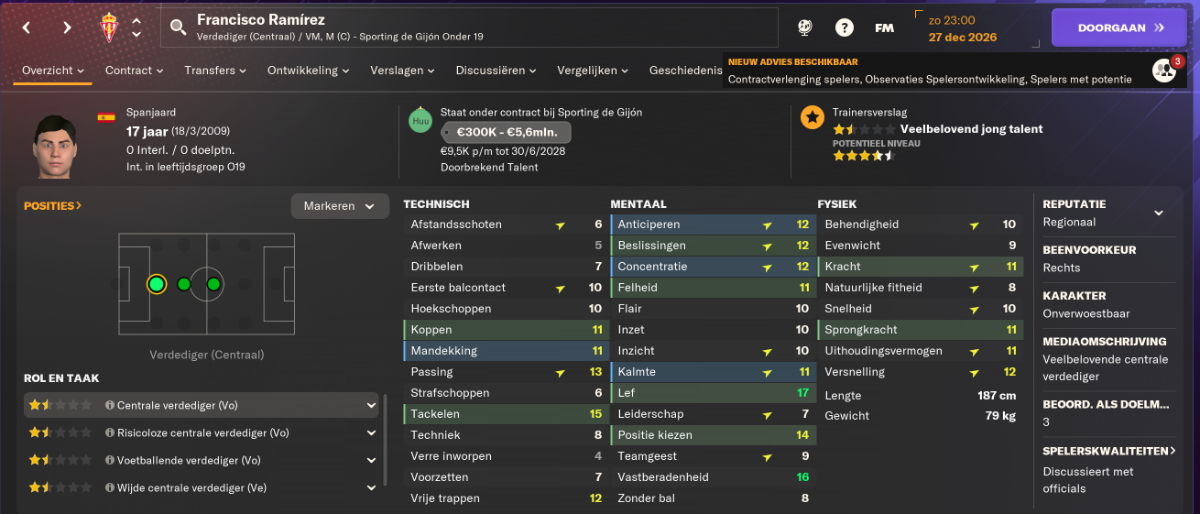
Task: Go forward with the right arrow
Action: [67, 27]
